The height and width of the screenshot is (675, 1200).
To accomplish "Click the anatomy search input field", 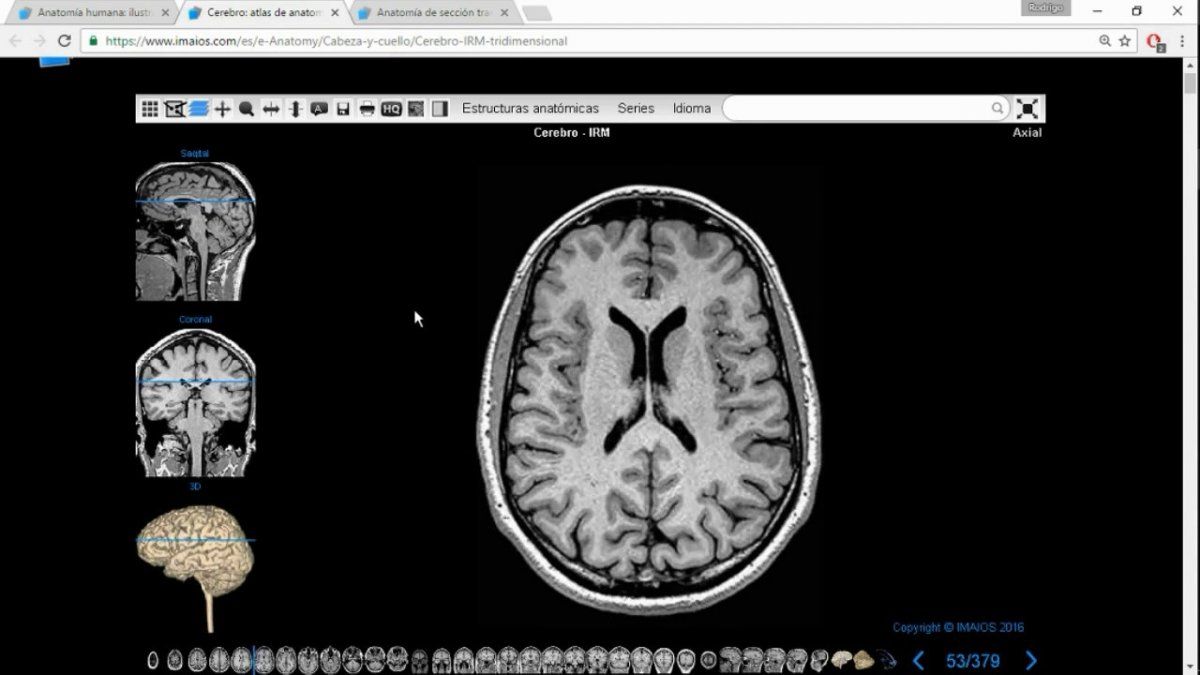I will (858, 108).
